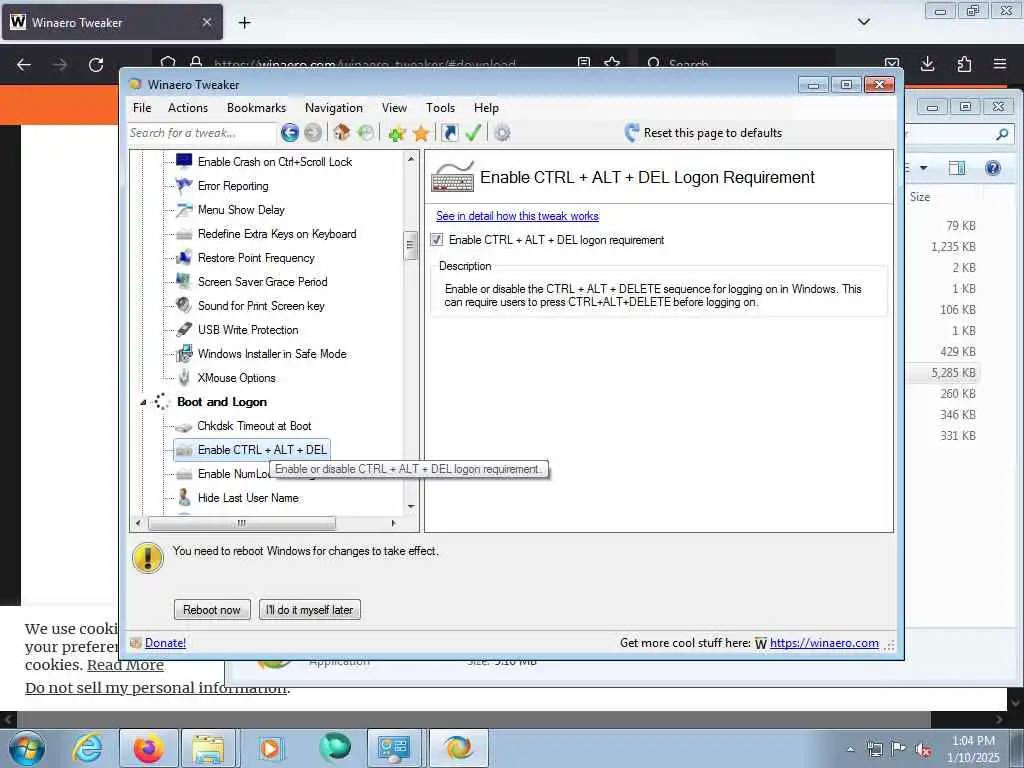
Task: Click the green checkmark toolbar icon
Action: click(x=473, y=133)
